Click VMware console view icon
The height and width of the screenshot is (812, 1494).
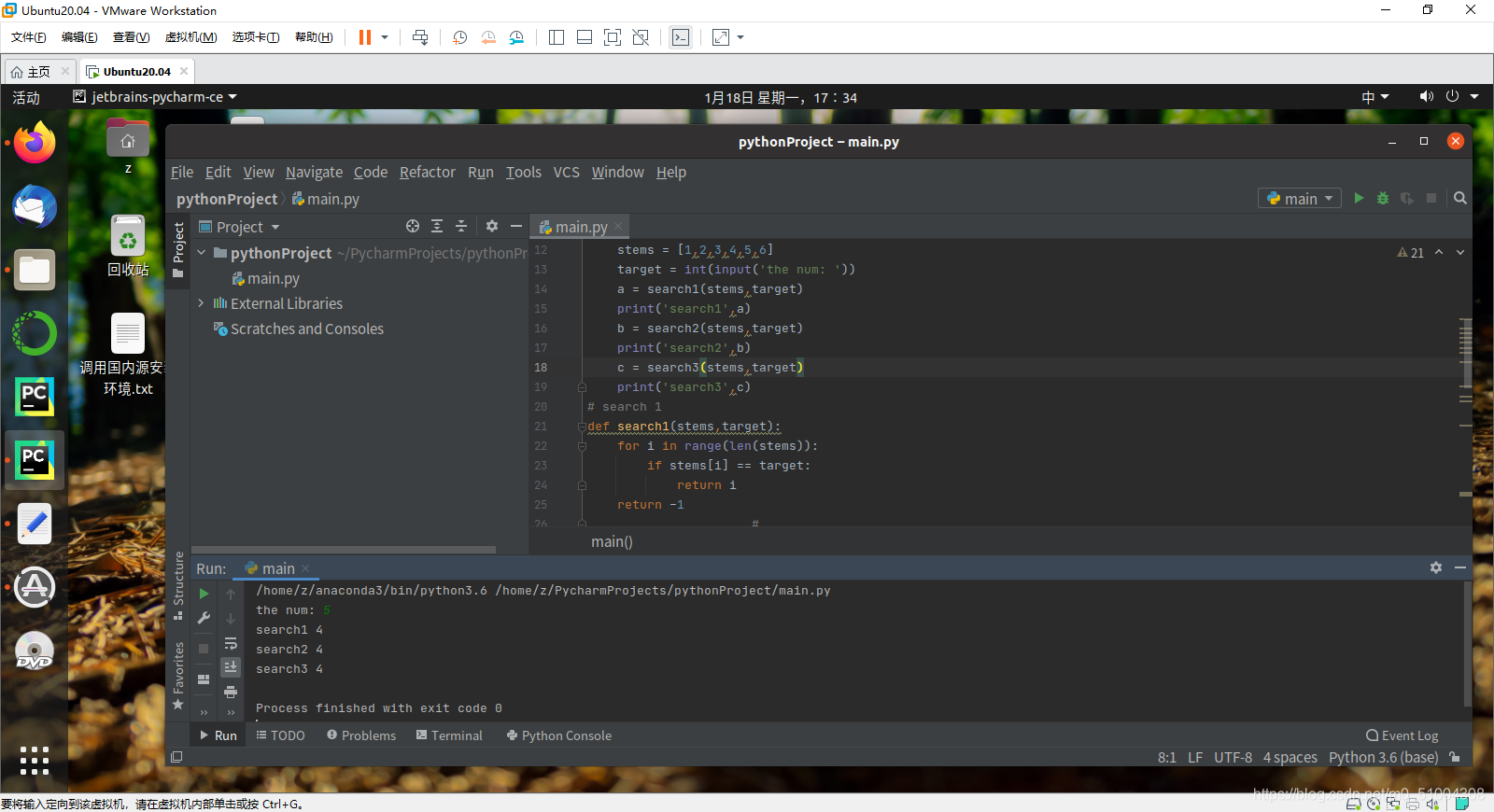(681, 37)
